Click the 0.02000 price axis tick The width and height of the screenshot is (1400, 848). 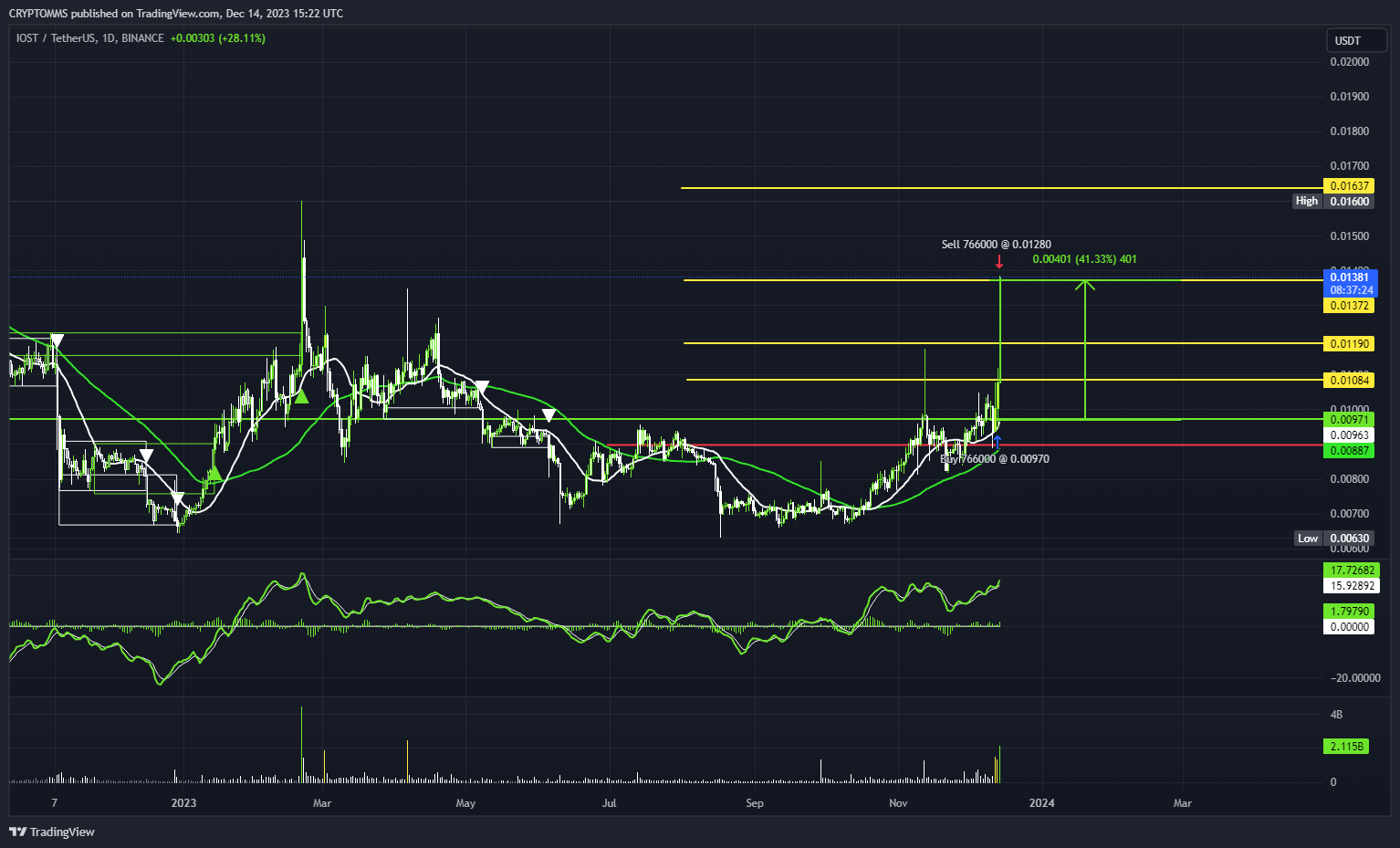[x=1349, y=62]
